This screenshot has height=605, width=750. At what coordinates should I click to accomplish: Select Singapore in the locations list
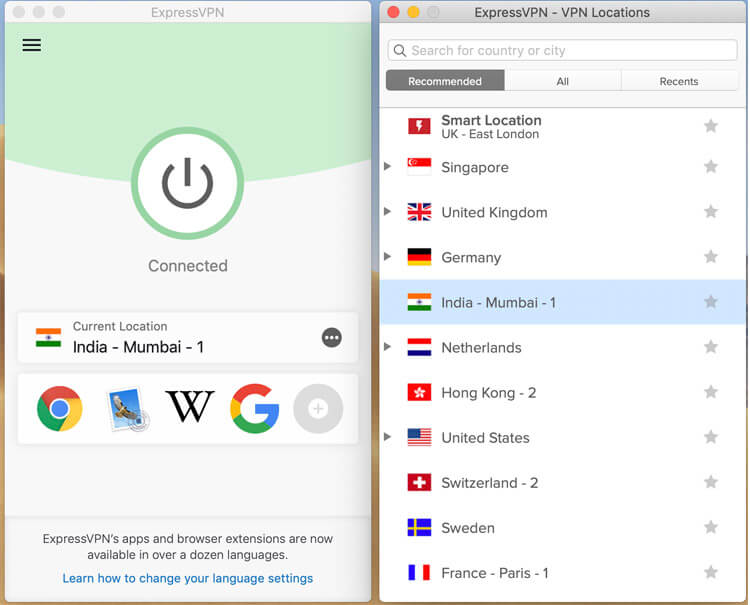coord(562,167)
